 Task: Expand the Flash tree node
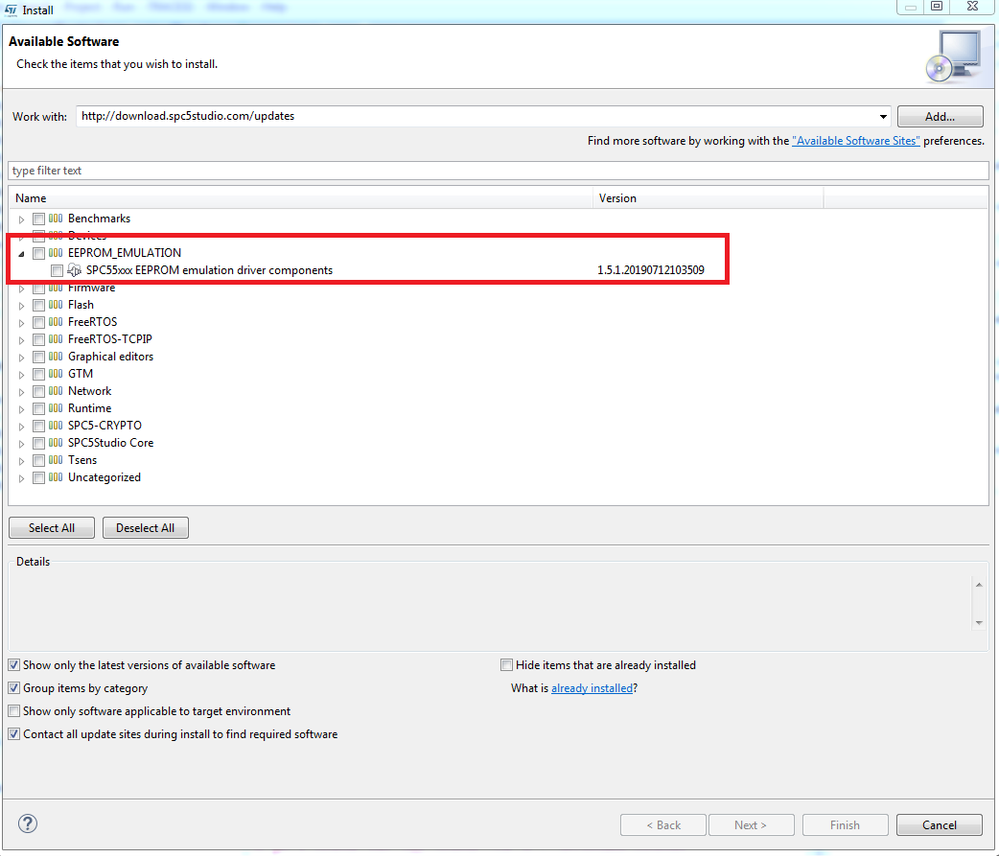coord(22,306)
